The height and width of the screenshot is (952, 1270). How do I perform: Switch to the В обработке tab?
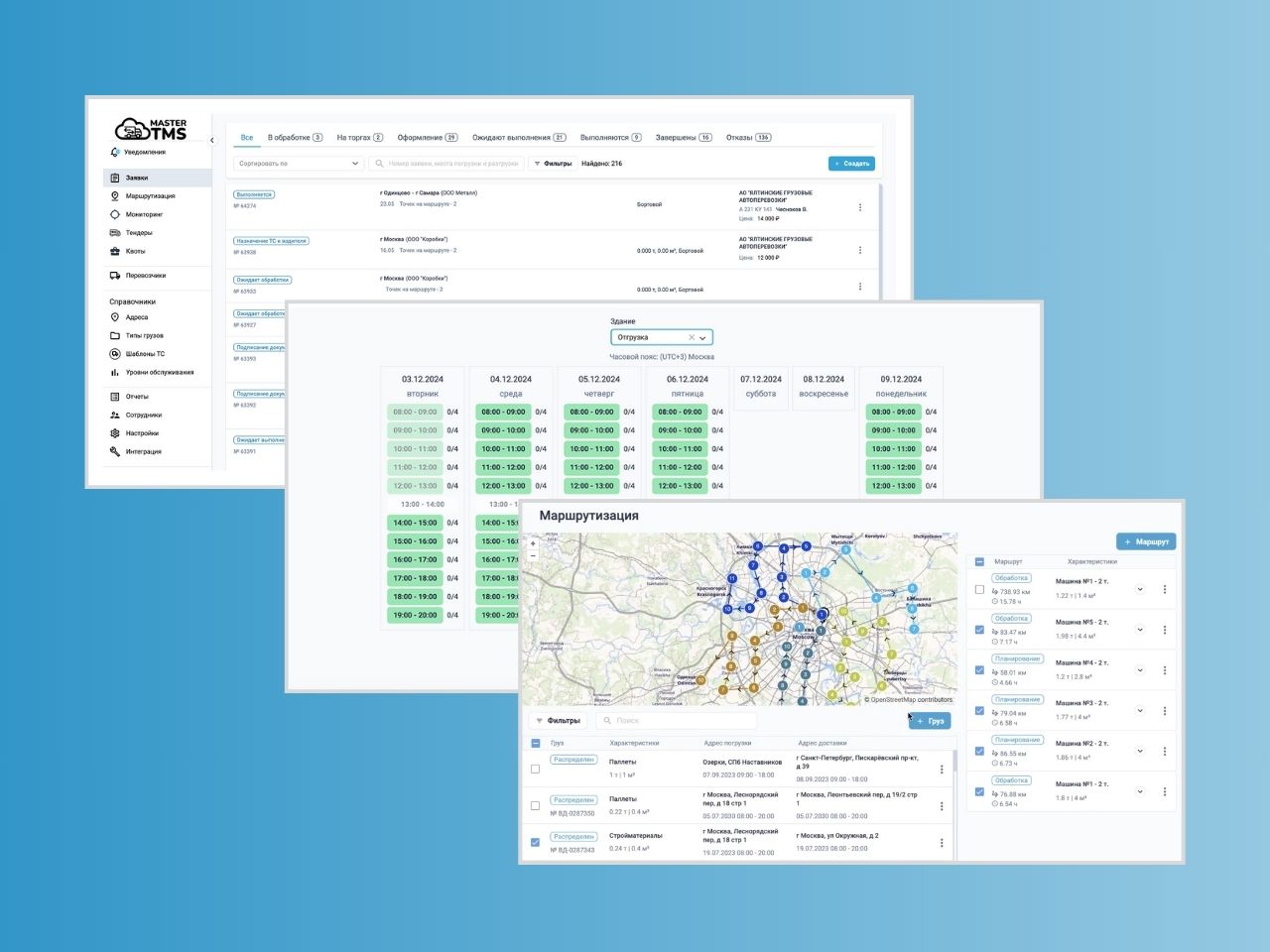[294, 138]
